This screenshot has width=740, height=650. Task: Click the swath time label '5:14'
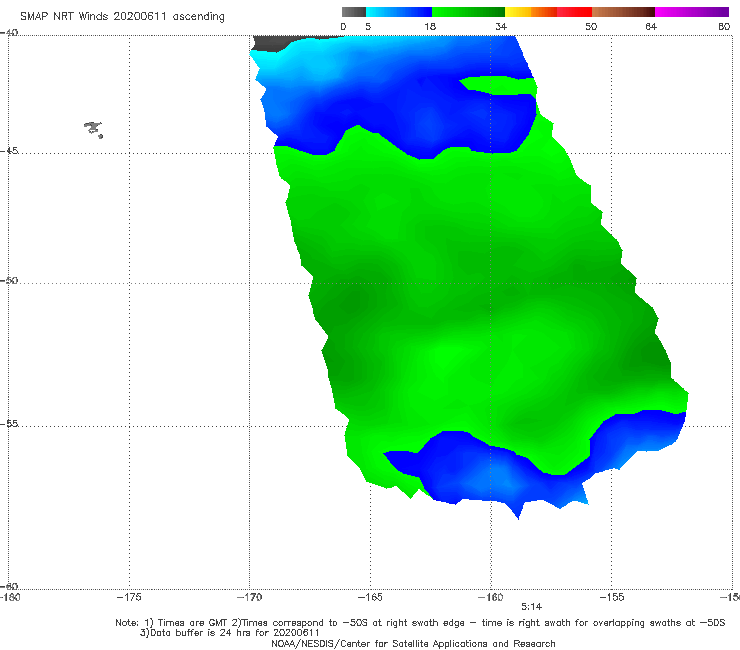click(531, 607)
